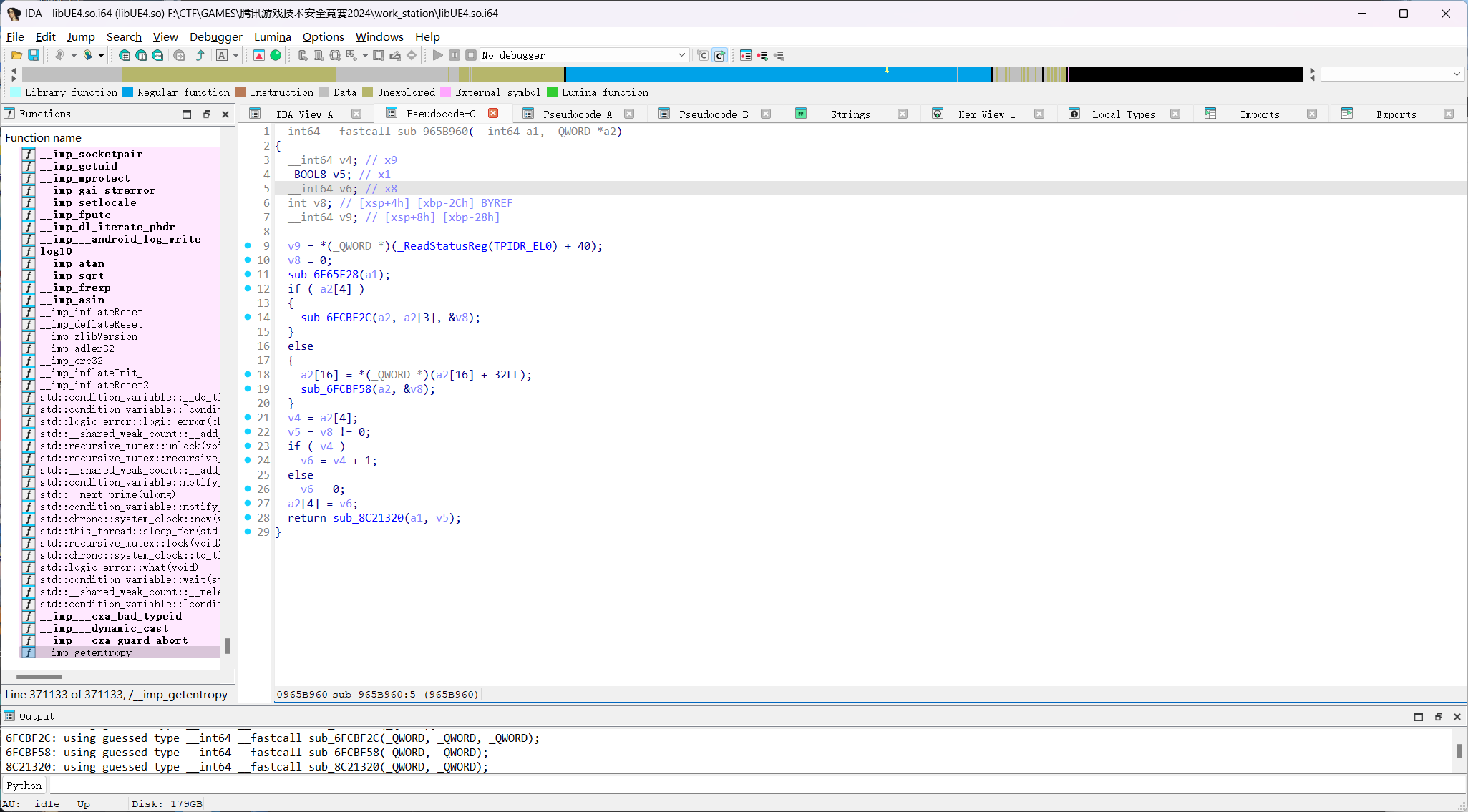Viewport: 1468px width, 812px height.
Task: Click the Start process play icon
Action: point(438,55)
